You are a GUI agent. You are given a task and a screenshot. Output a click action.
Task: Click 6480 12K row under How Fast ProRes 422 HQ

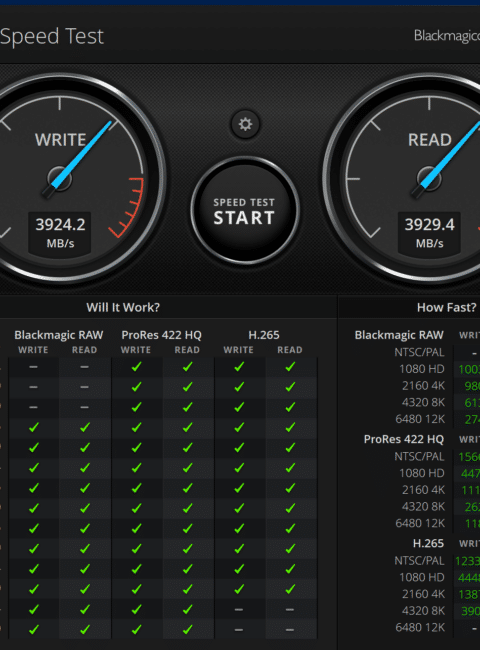point(420,523)
